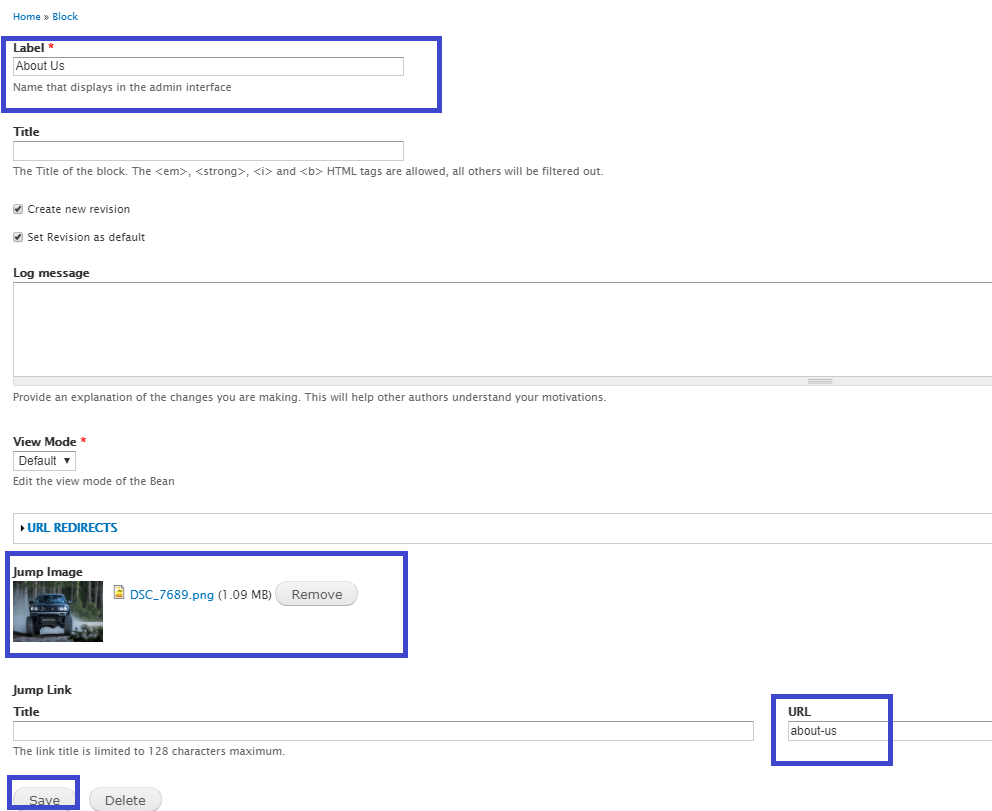Click inside the Log message textarea
The width and height of the screenshot is (992, 811).
click(x=503, y=330)
